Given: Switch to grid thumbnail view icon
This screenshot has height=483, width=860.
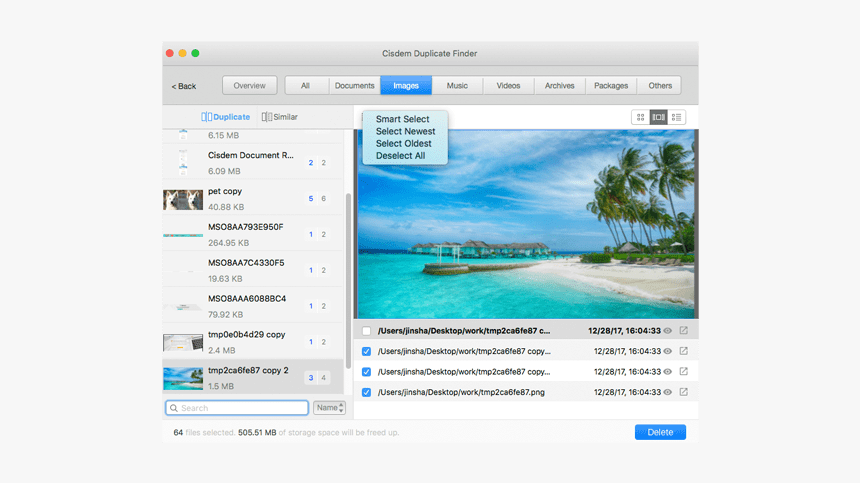Looking at the screenshot, I should (640, 117).
